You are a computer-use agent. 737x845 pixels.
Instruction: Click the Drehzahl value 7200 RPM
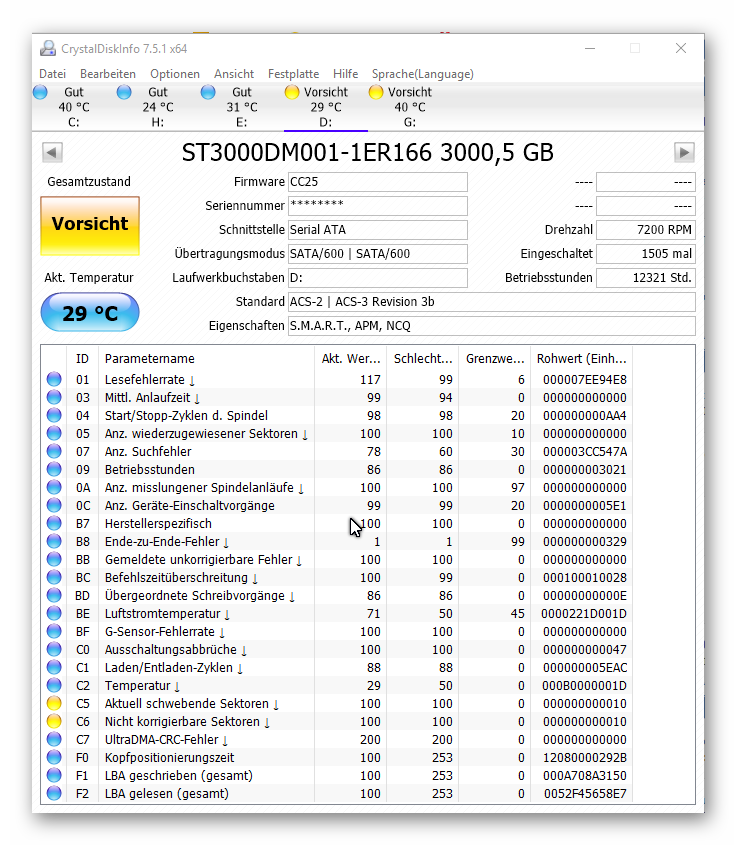tap(646, 230)
